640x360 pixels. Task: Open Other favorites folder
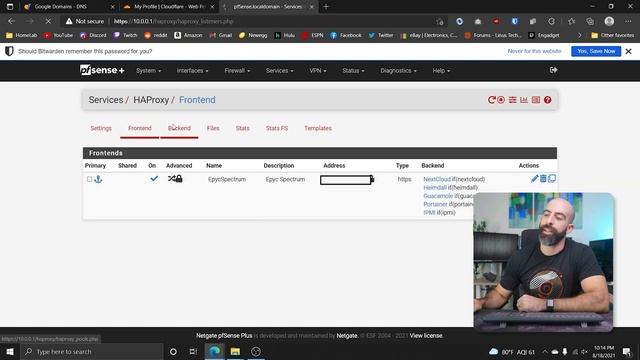point(613,36)
